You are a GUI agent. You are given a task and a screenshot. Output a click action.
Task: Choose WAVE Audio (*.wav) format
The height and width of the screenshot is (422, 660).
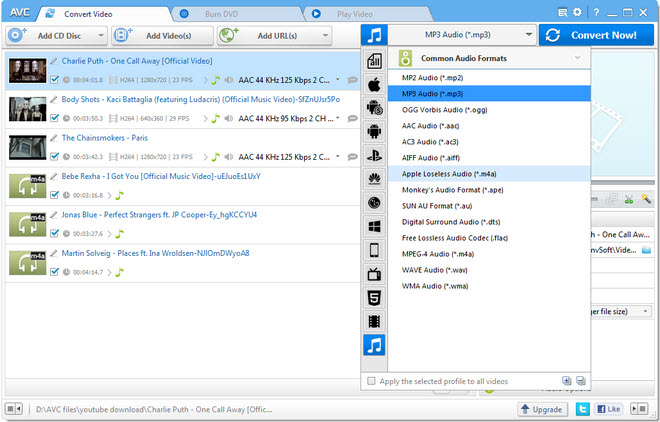pyautogui.click(x=489, y=270)
